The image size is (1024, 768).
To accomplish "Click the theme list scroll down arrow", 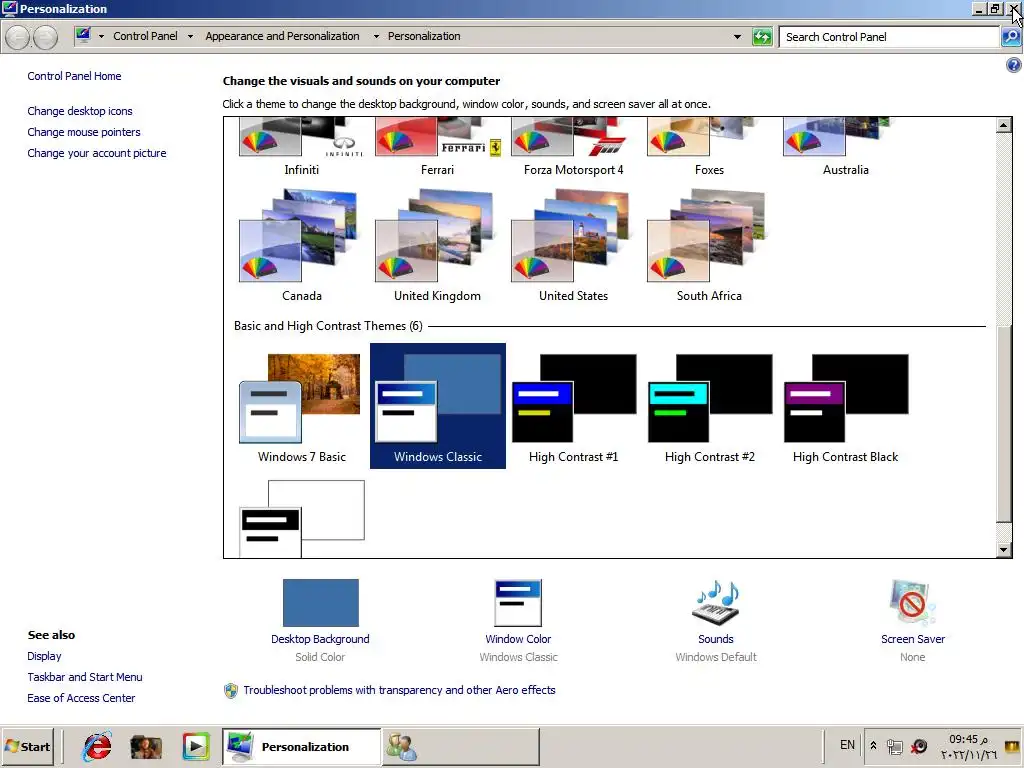I will click(1004, 550).
